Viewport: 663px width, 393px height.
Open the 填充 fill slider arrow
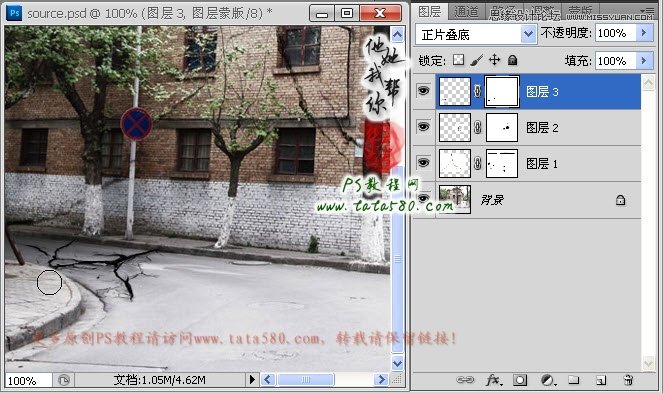644,60
